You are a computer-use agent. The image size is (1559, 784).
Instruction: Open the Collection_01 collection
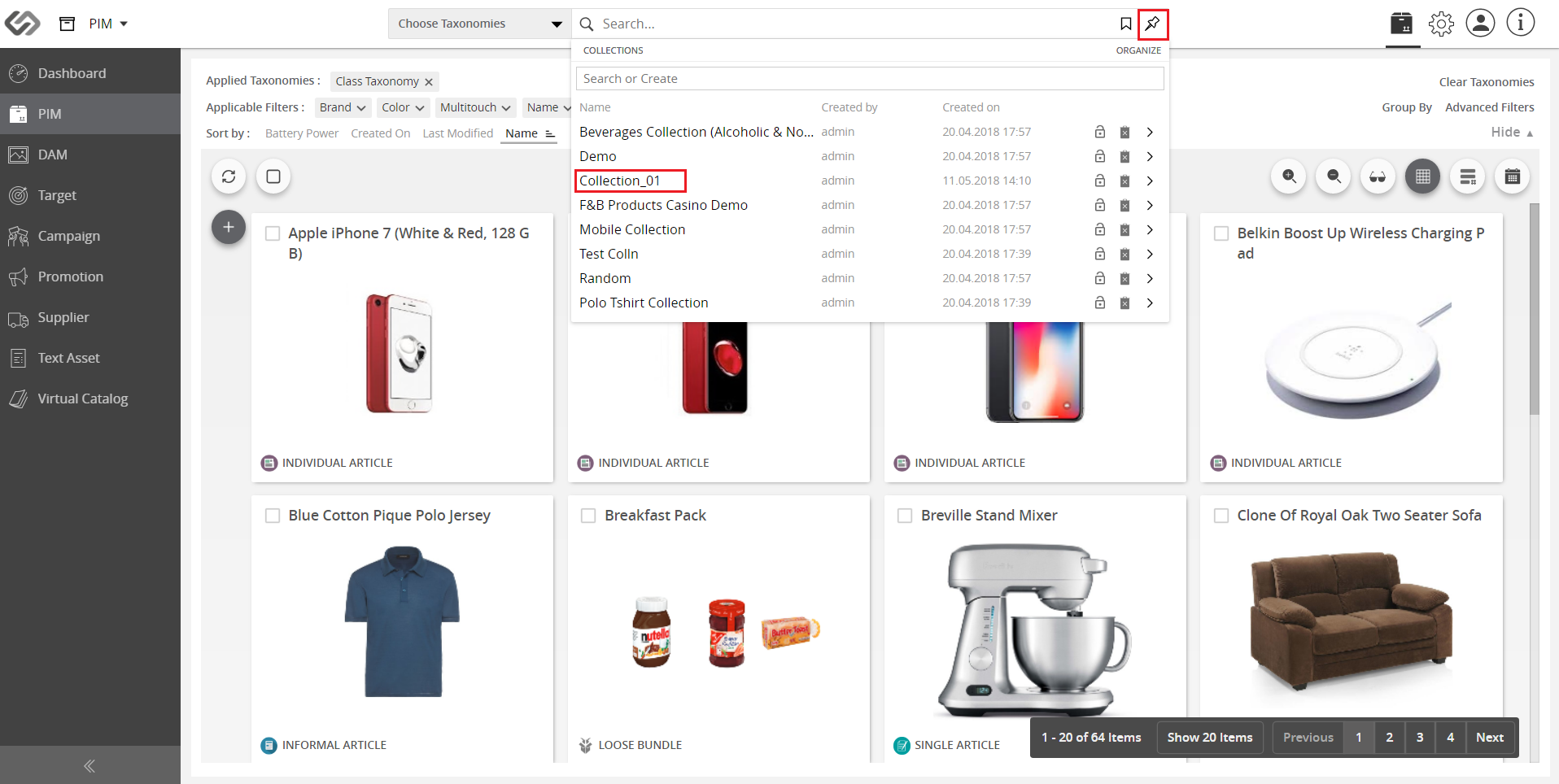620,181
